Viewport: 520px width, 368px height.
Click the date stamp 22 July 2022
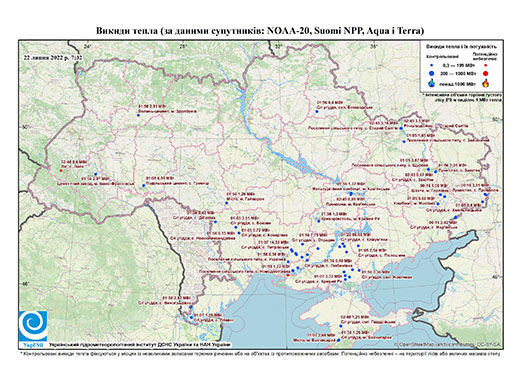52,57
